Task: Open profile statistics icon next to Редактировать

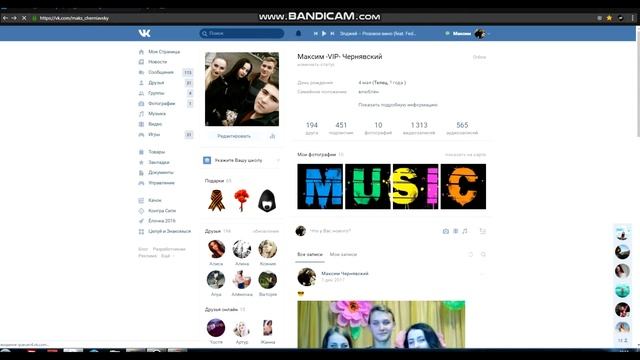Action: click(x=272, y=136)
